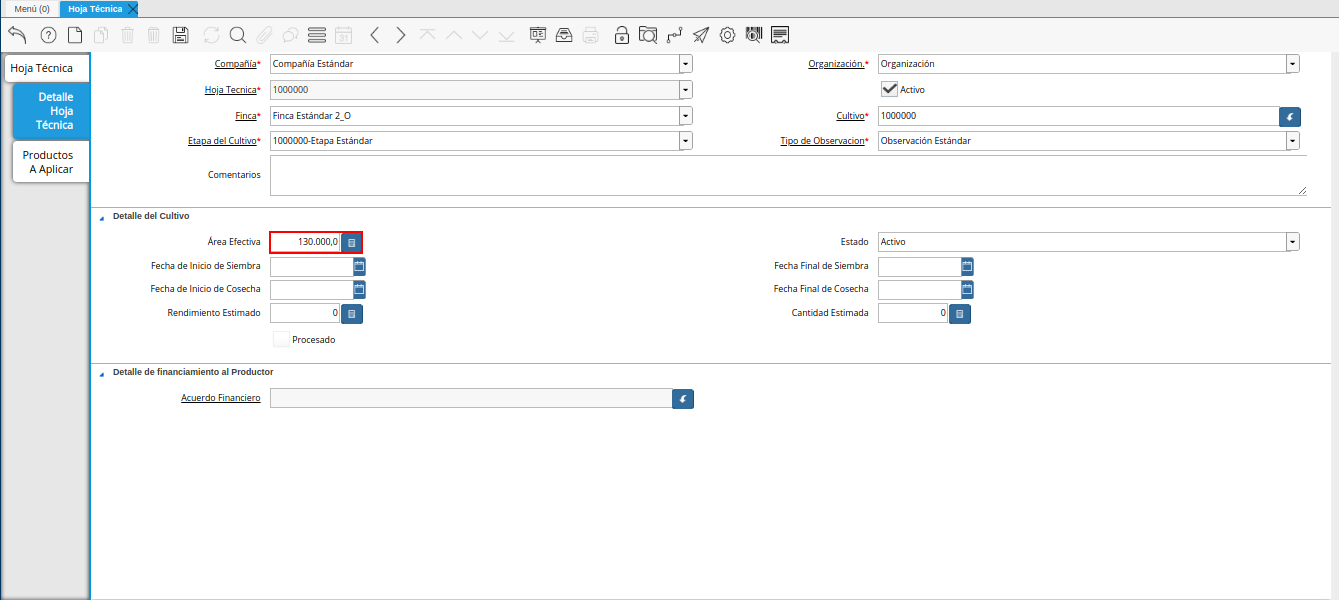The width and height of the screenshot is (1339, 600).
Task: Save the record with the floppy disk icon
Action: tap(180, 35)
